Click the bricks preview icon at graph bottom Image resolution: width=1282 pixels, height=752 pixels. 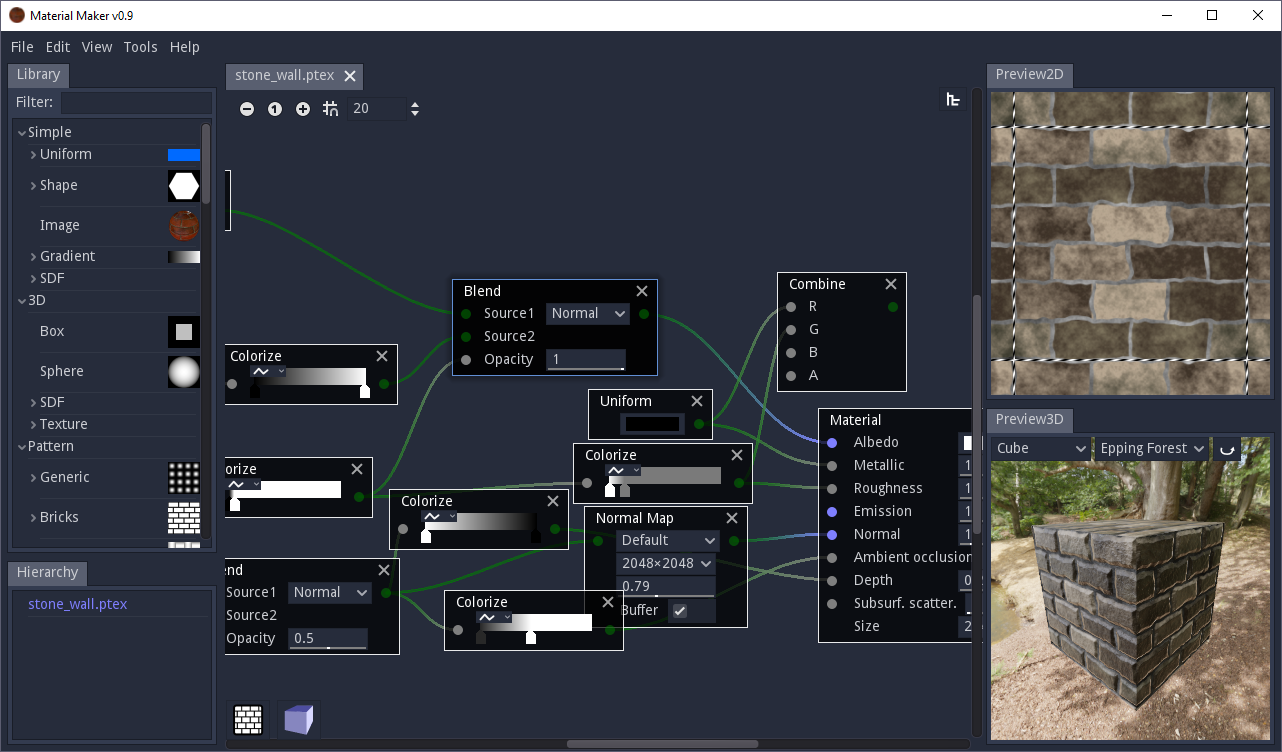[248, 720]
